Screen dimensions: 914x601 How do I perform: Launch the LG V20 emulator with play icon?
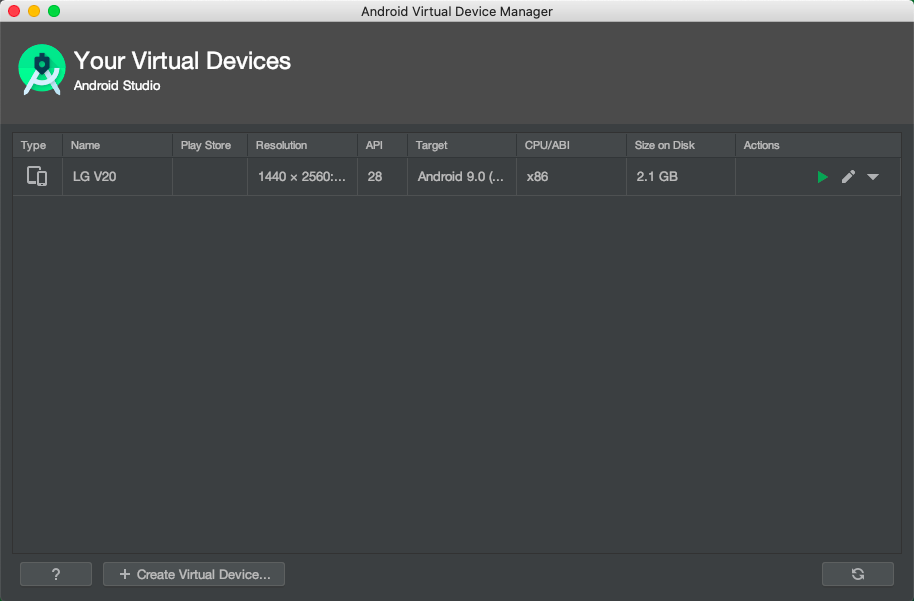coord(822,177)
